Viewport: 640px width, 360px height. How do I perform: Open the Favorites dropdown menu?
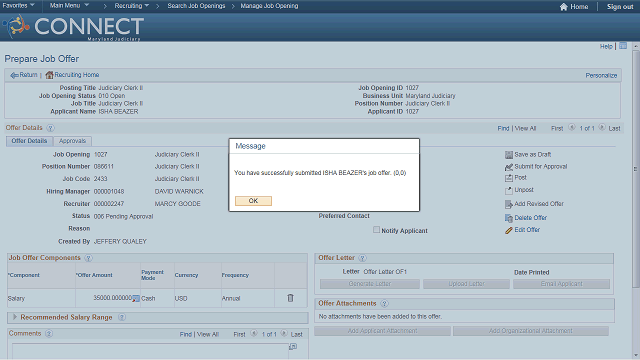tap(18, 5)
